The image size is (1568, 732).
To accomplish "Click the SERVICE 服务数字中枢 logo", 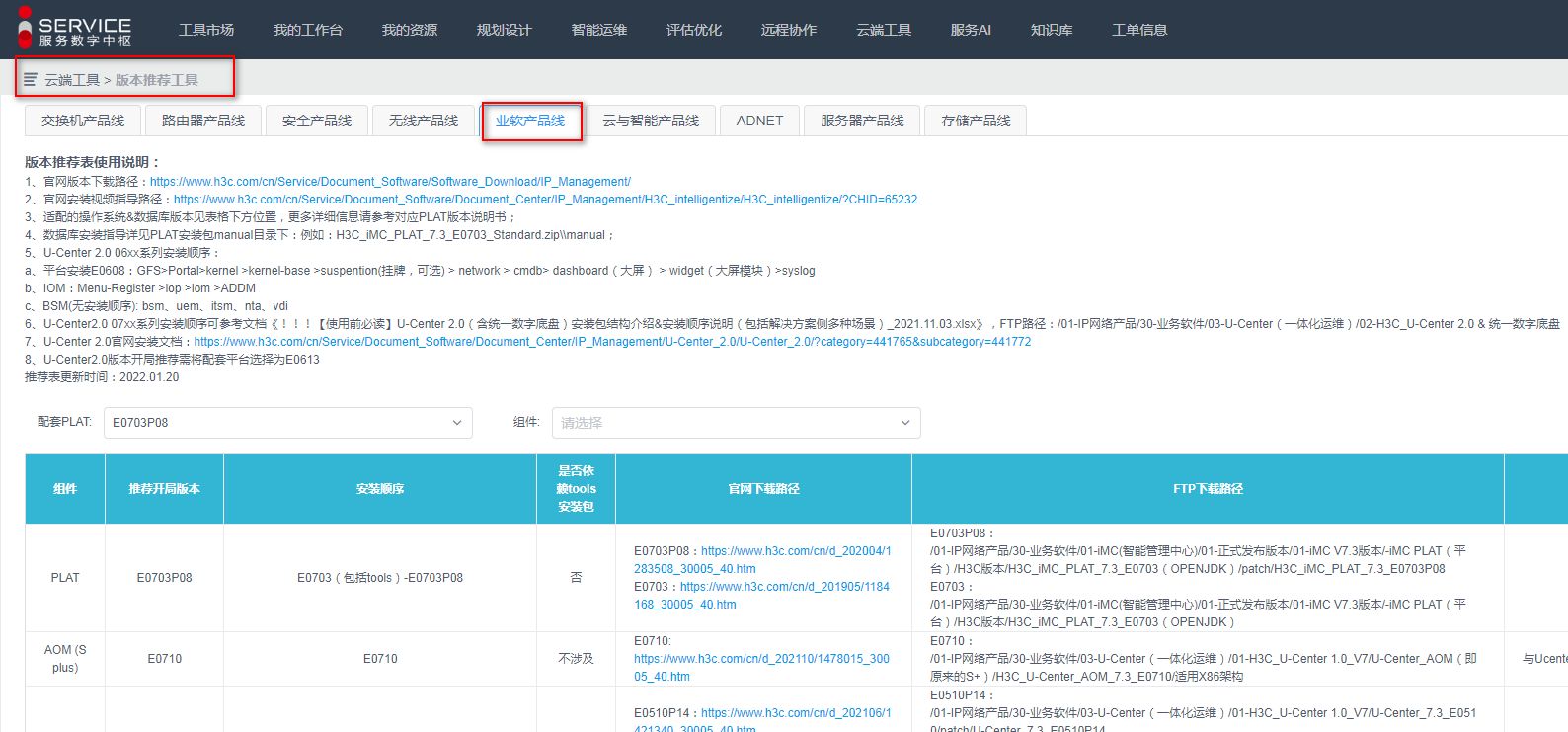I will pyautogui.click(x=75, y=30).
